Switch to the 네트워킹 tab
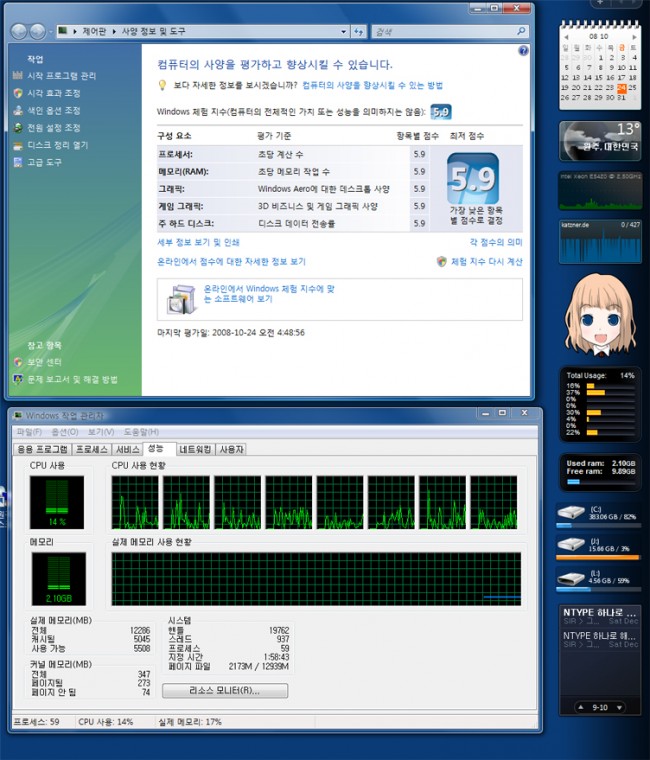This screenshot has width=650, height=760. pyautogui.click(x=196, y=450)
